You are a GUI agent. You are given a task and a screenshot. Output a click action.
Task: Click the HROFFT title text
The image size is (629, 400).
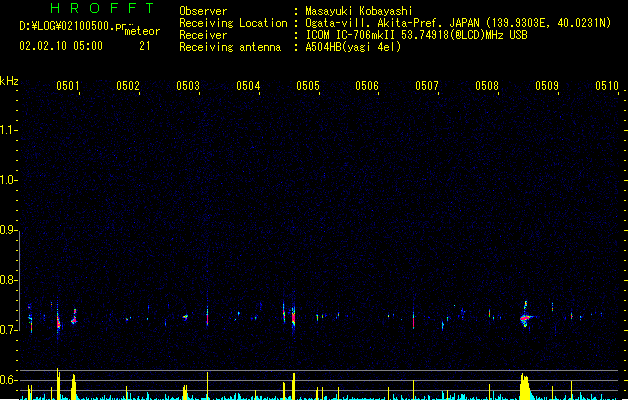tap(102, 8)
